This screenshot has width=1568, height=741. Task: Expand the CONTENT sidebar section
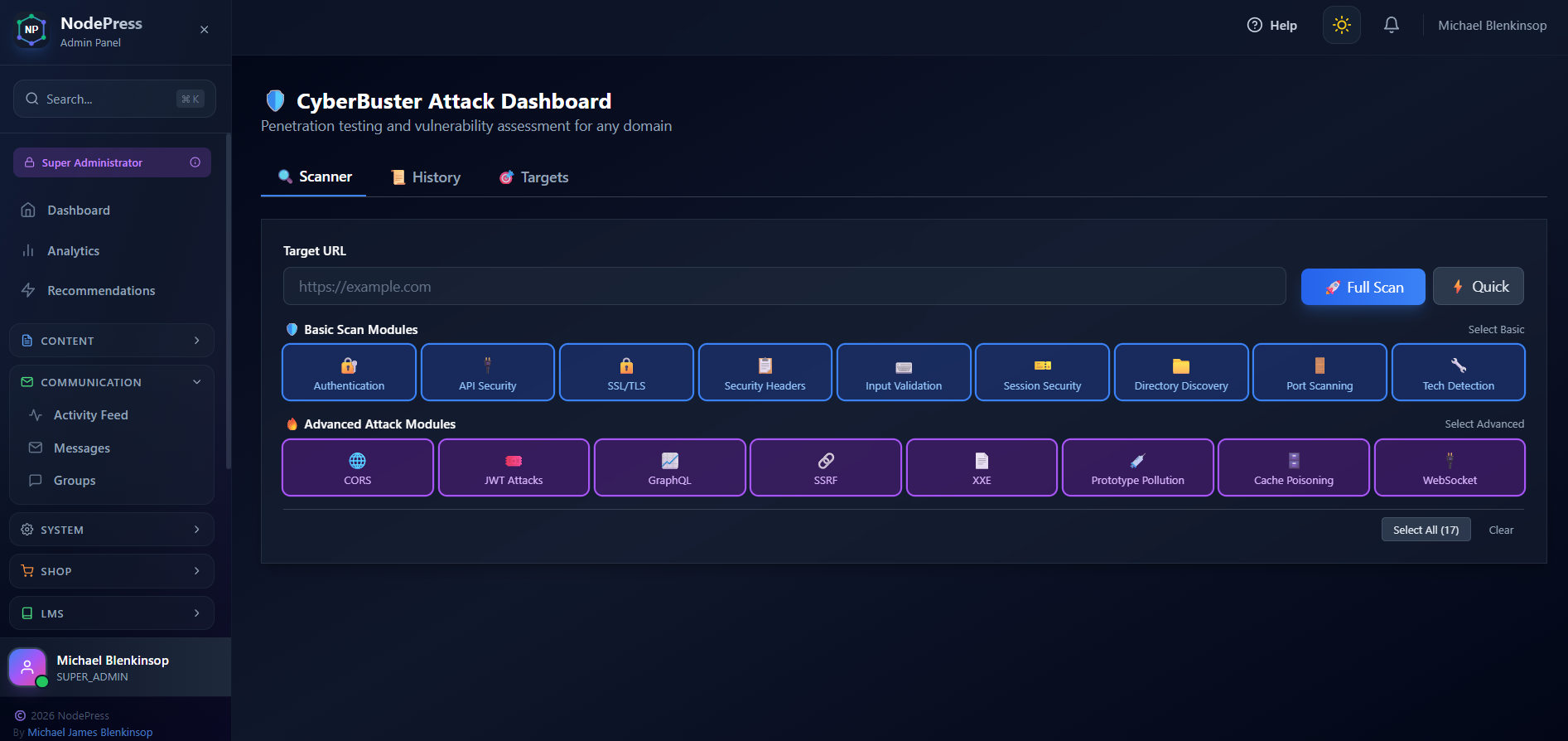(x=112, y=341)
